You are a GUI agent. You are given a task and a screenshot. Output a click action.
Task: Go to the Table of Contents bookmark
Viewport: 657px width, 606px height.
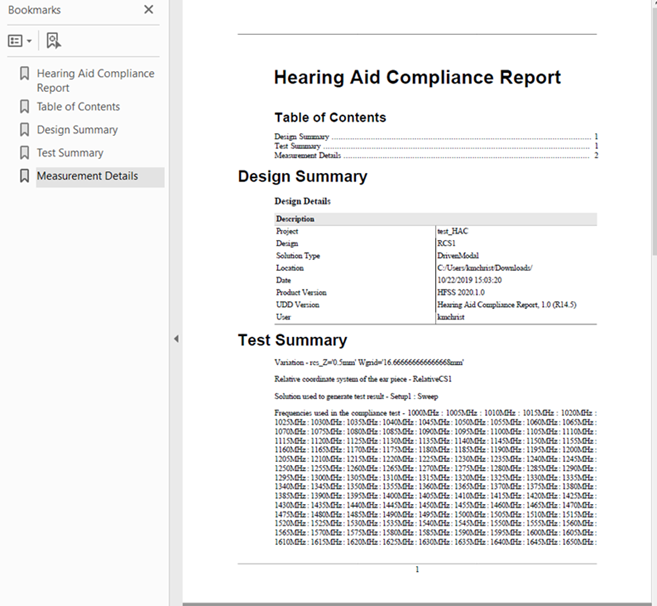tap(78, 106)
